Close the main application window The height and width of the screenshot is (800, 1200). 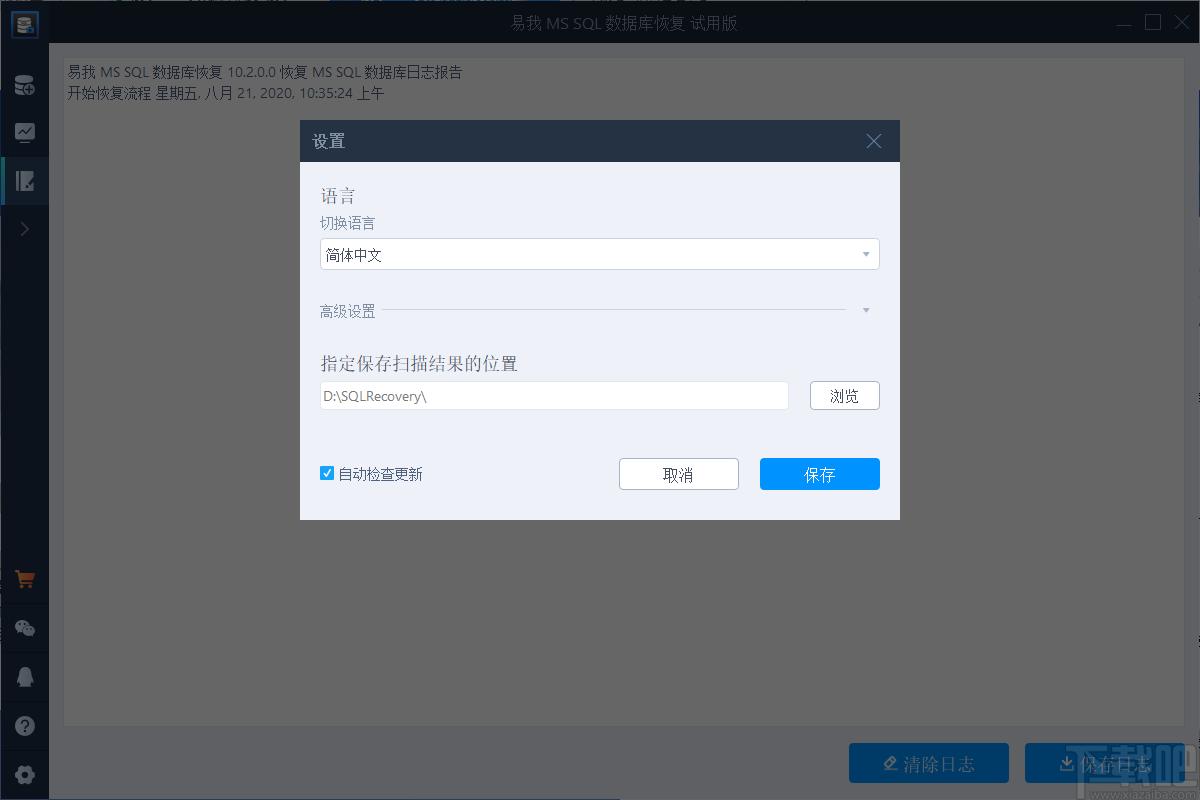coord(1181,22)
